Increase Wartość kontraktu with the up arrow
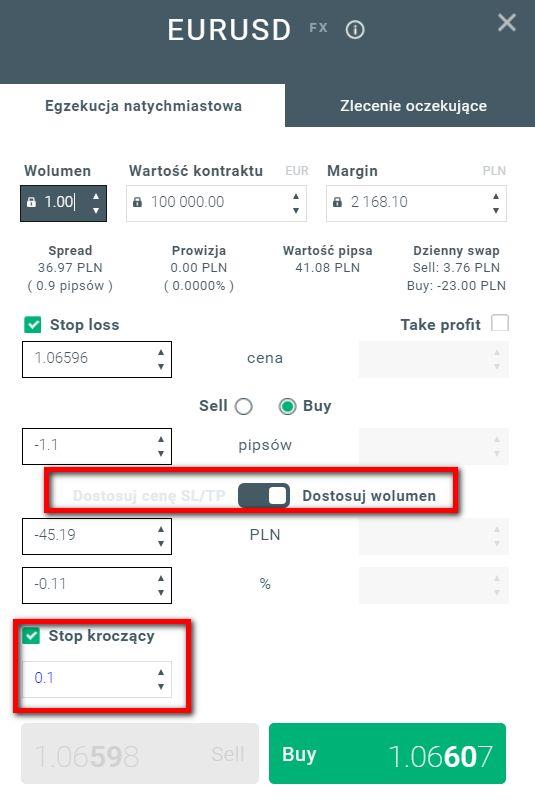 (296, 196)
